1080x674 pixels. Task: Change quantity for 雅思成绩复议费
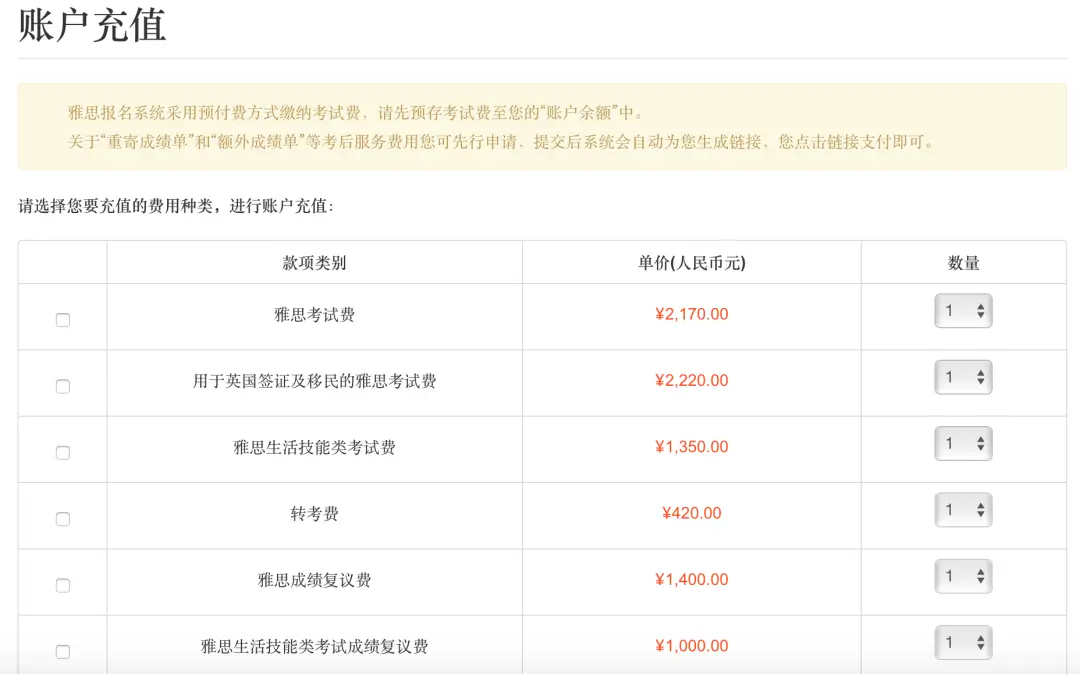pos(963,576)
